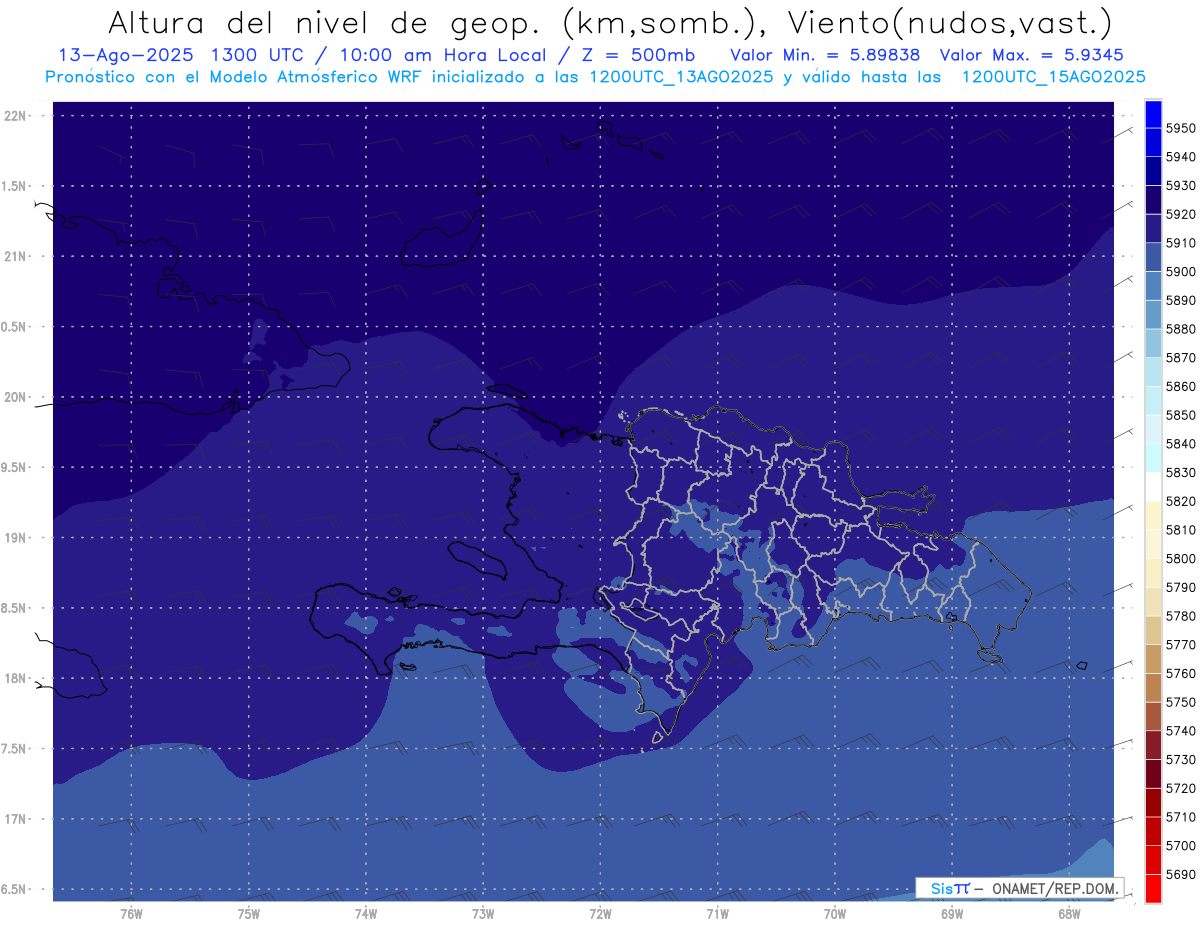The width and height of the screenshot is (1200, 927).
Task: Click the 1.5N latitude axis label
Action: (15, 186)
